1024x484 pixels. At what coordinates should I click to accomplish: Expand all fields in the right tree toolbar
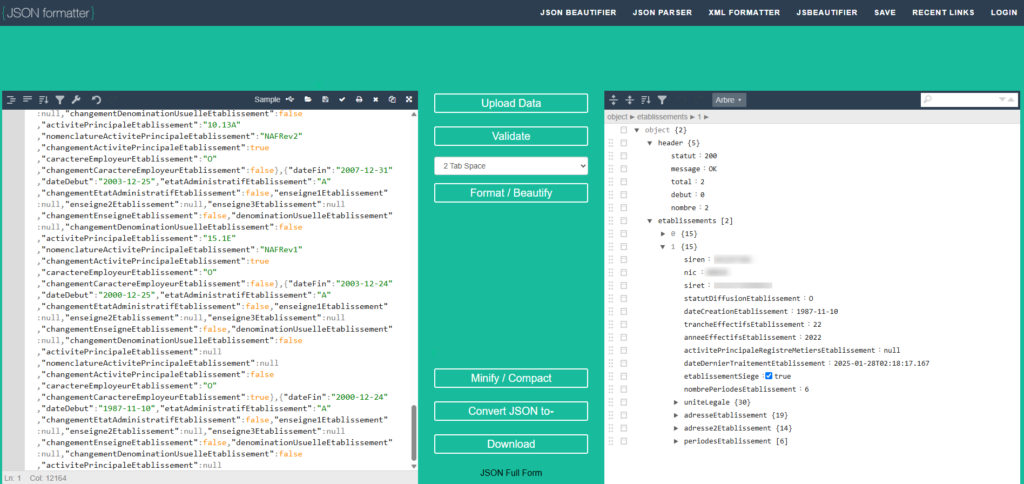tap(614, 100)
